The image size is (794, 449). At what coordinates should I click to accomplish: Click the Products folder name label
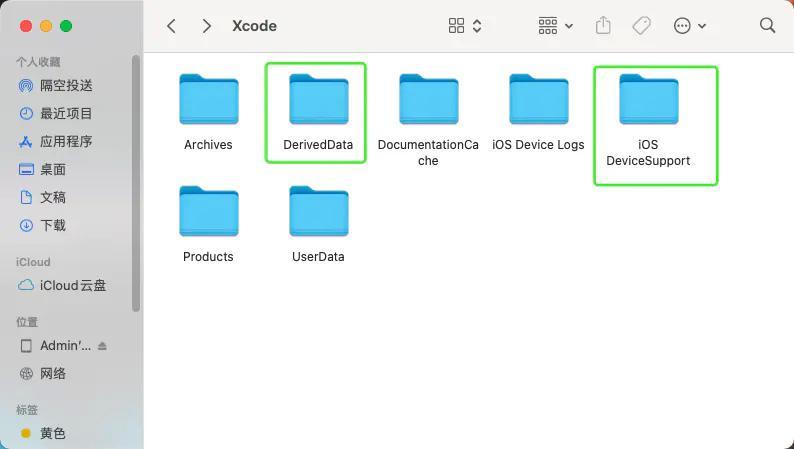click(x=208, y=257)
